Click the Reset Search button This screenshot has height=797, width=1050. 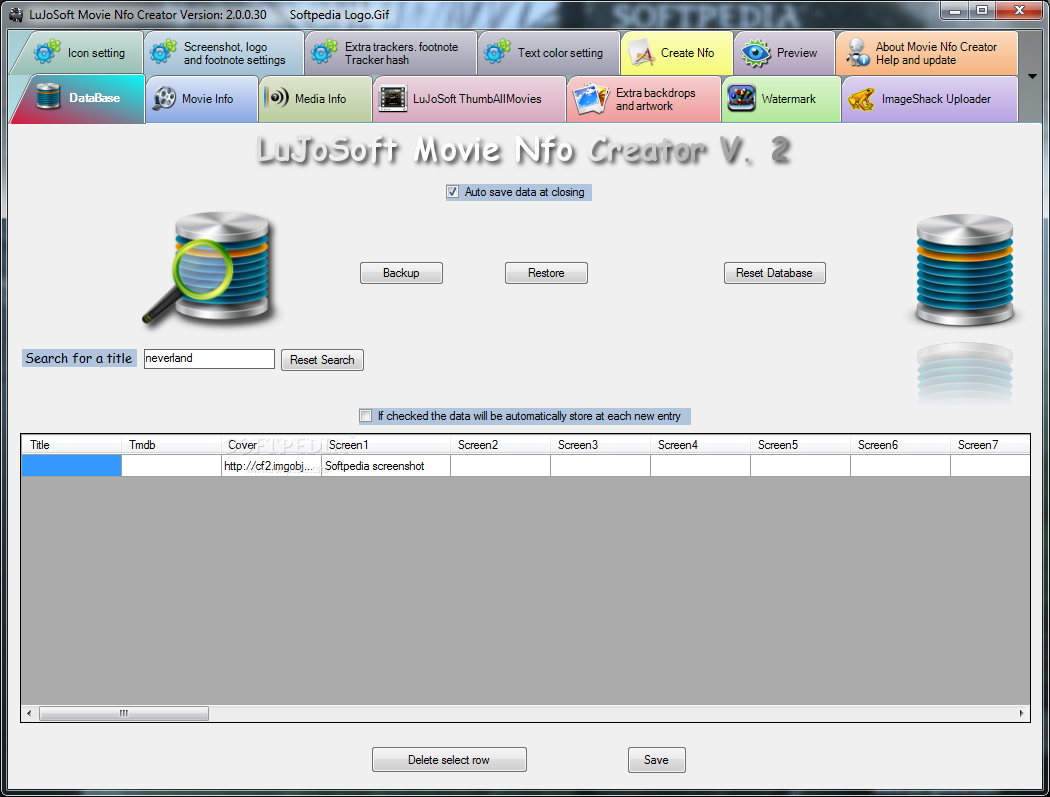pos(322,360)
